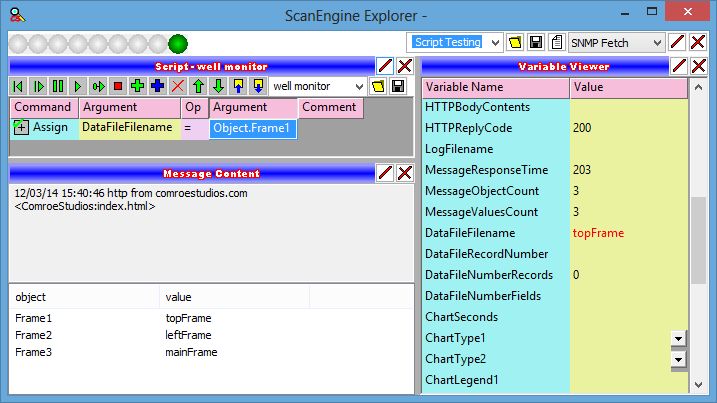Pause the running script
717x403 pixels.
pos(58,87)
